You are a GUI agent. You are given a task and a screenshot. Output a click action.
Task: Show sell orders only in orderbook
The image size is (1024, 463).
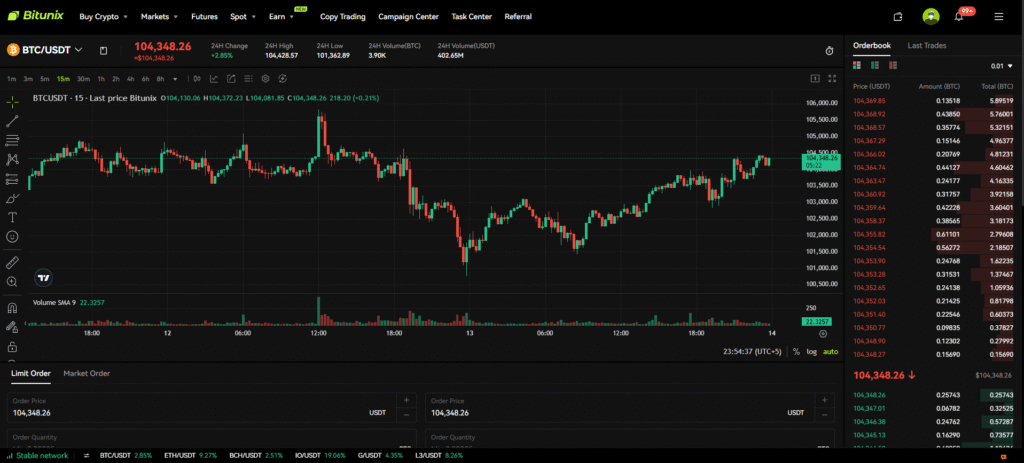click(x=893, y=65)
